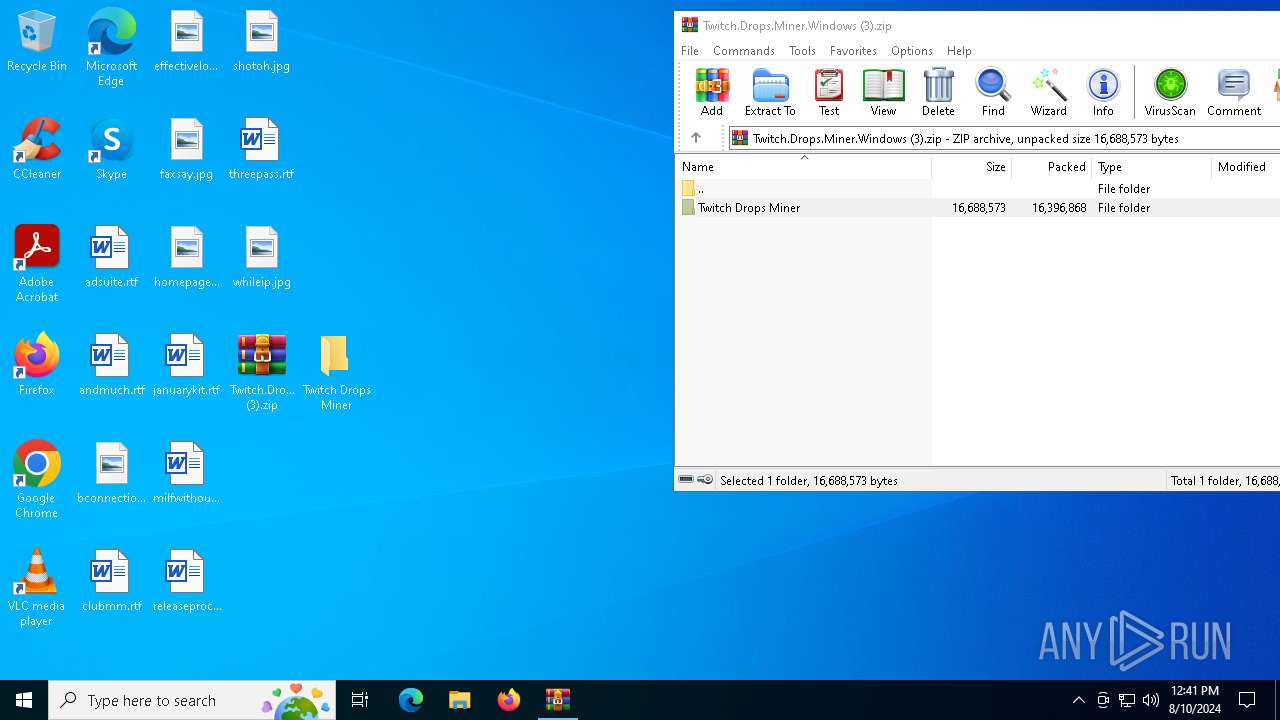Sort by the Modified column header
The height and width of the screenshot is (720, 1280).
[x=1245, y=167]
